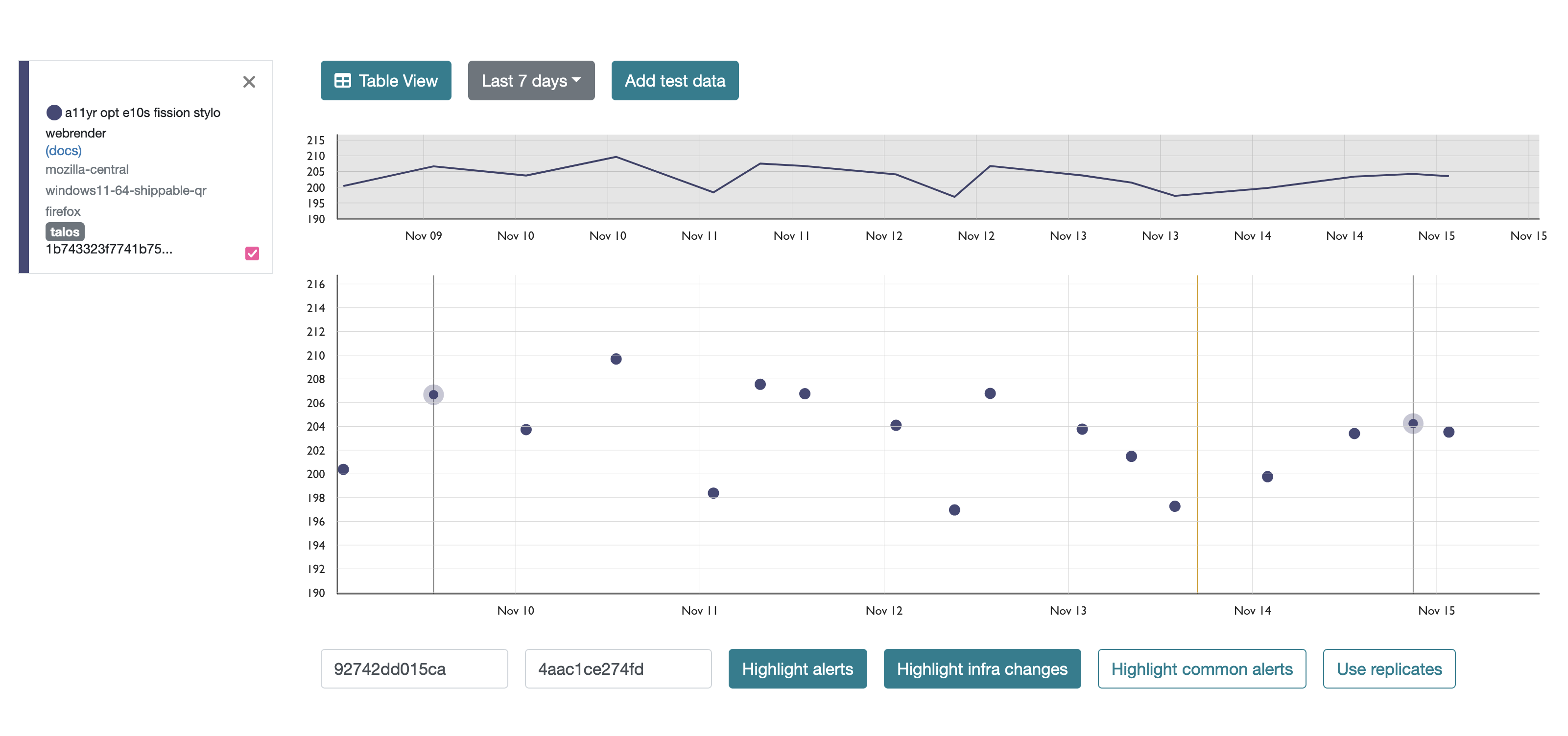Enable Use replicates
This screenshot has height=736, width=1568.
coord(1389,668)
